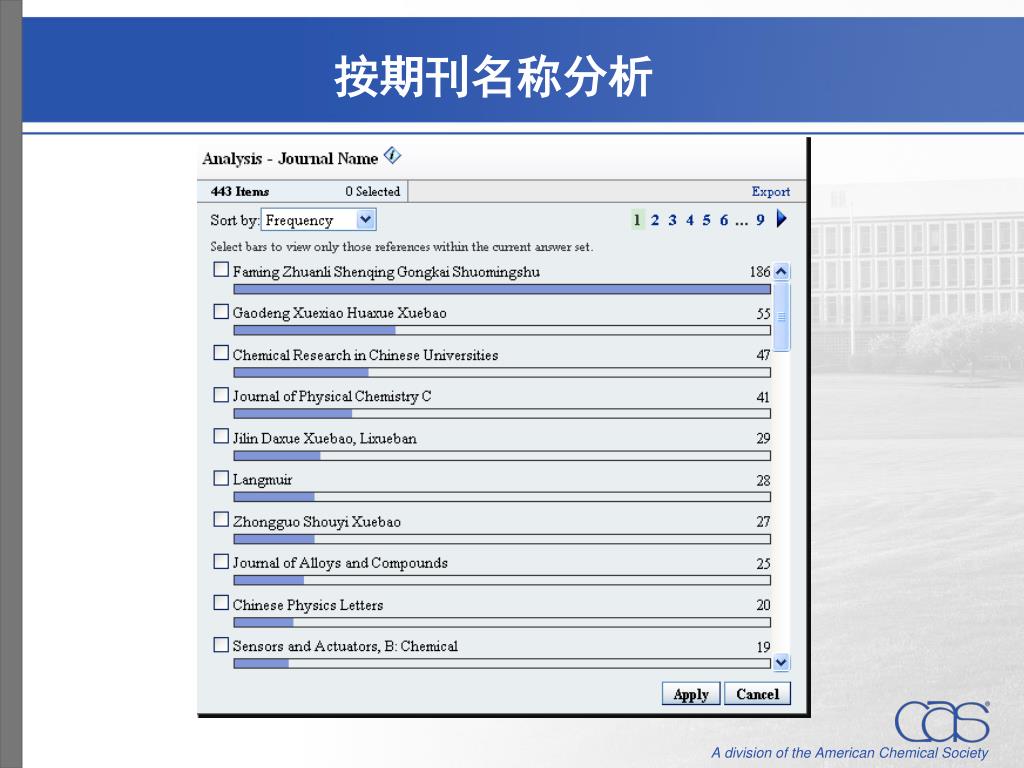
Task: Click 'Journal of Alloys and Compounds' label
Action: [x=340, y=563]
